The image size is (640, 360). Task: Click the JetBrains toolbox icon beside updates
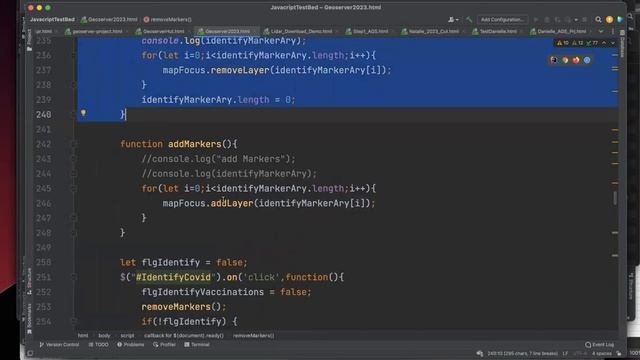(x=620, y=19)
